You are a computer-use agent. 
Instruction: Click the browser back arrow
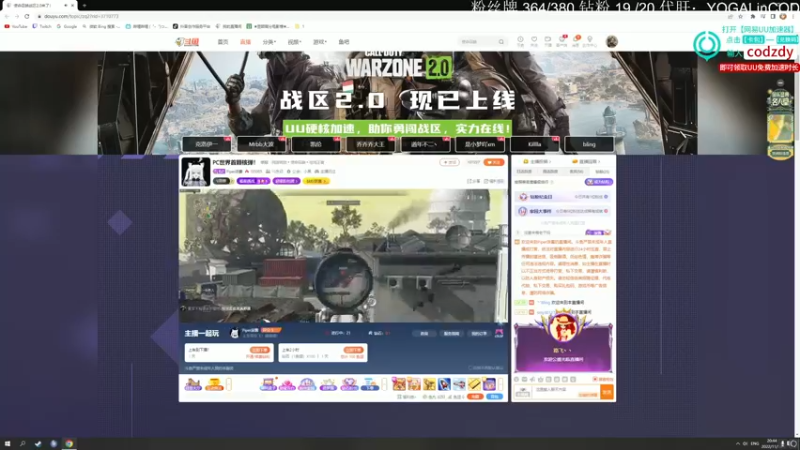click(7, 16)
